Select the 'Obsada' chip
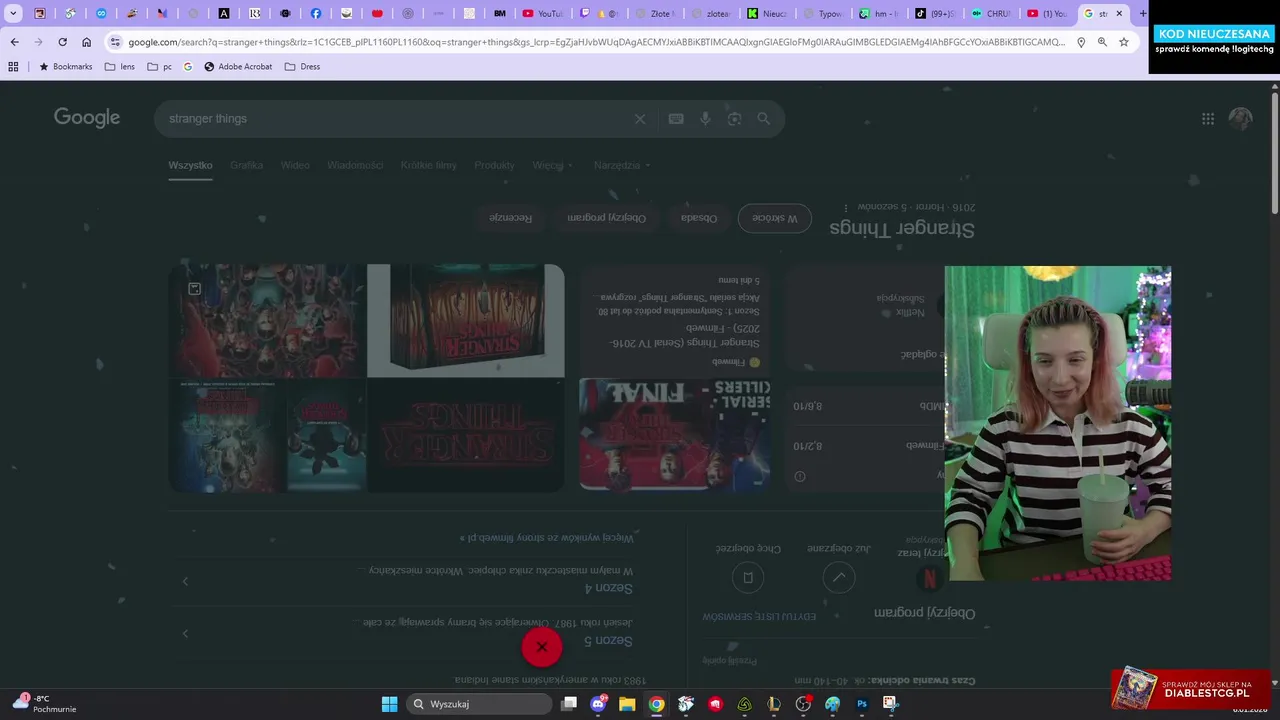The height and width of the screenshot is (720, 1280). tap(699, 218)
